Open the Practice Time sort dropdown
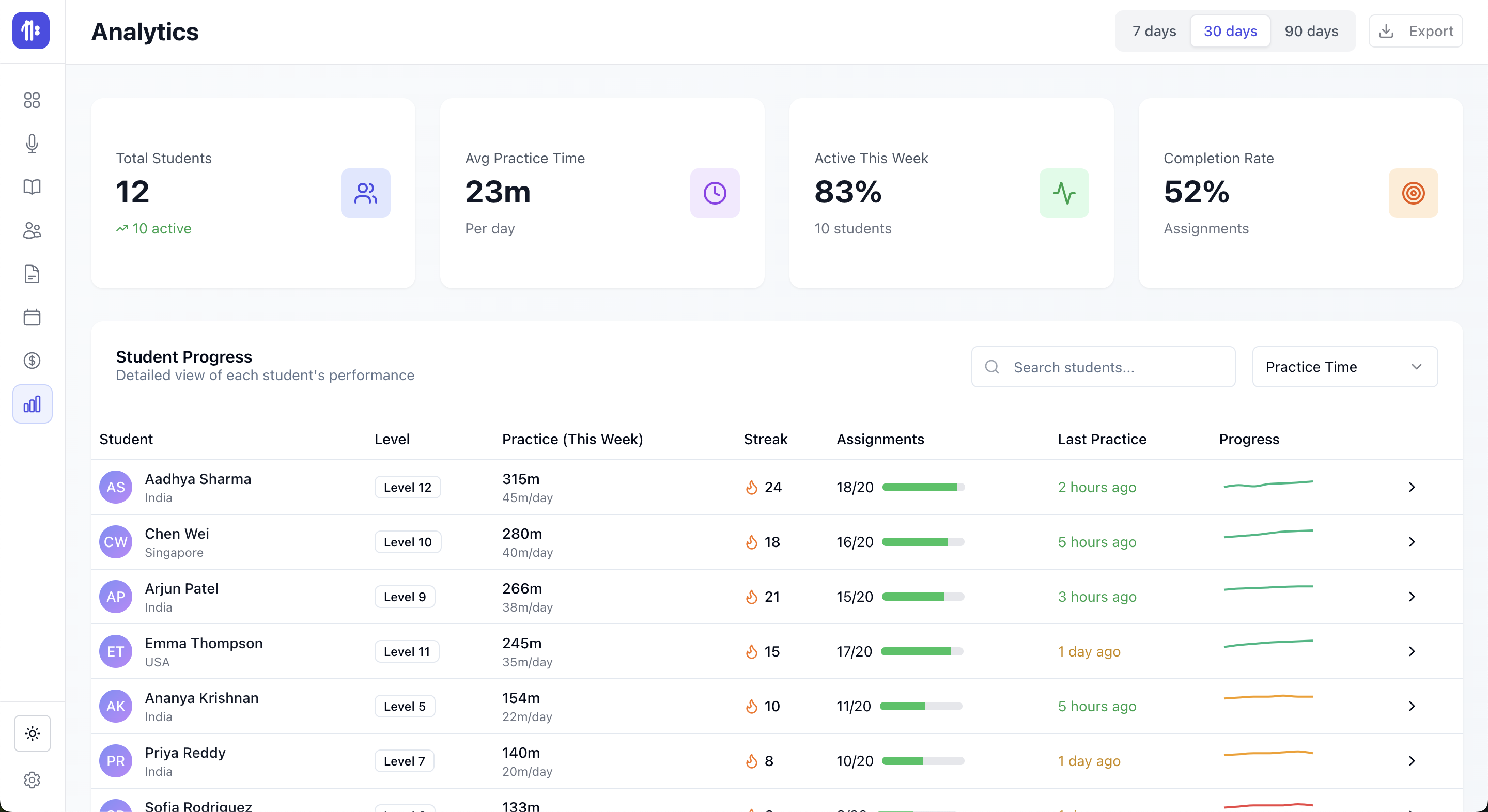 click(1345, 367)
